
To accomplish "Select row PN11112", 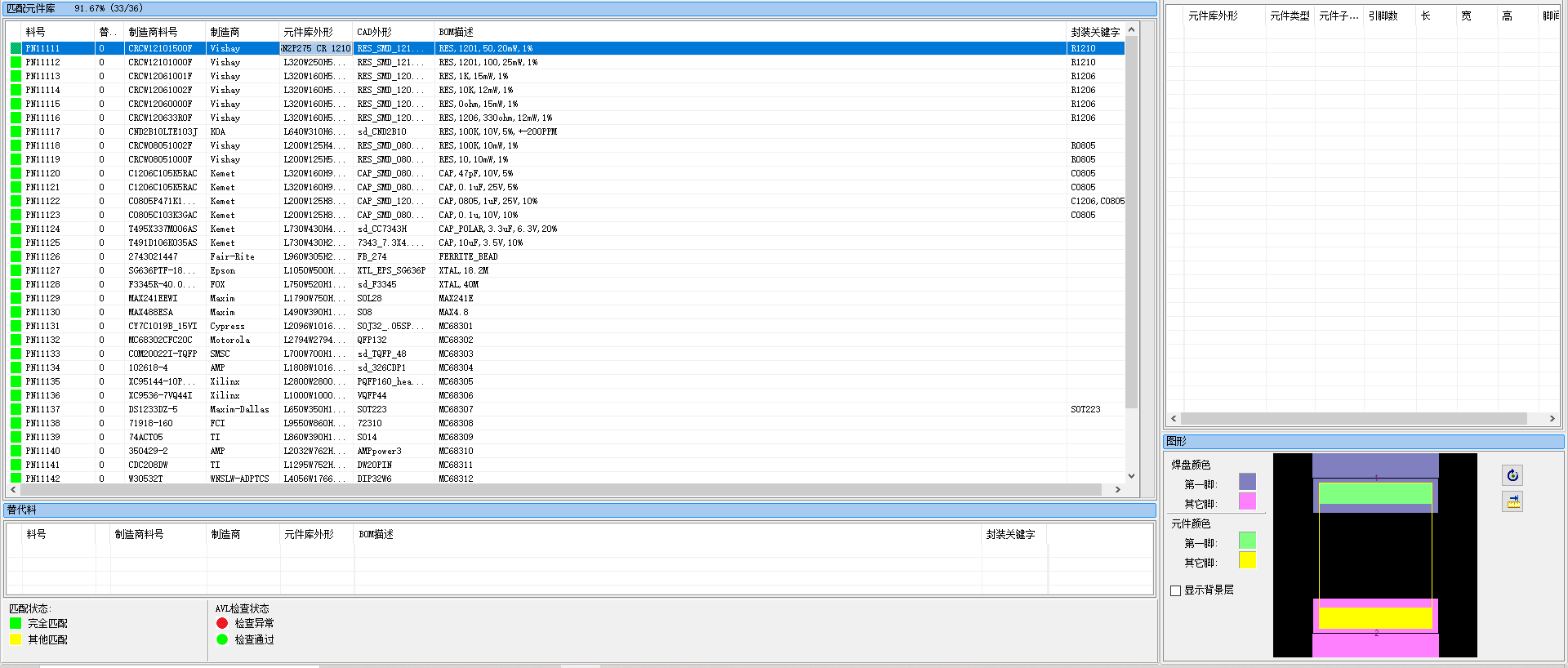I will (567, 62).
